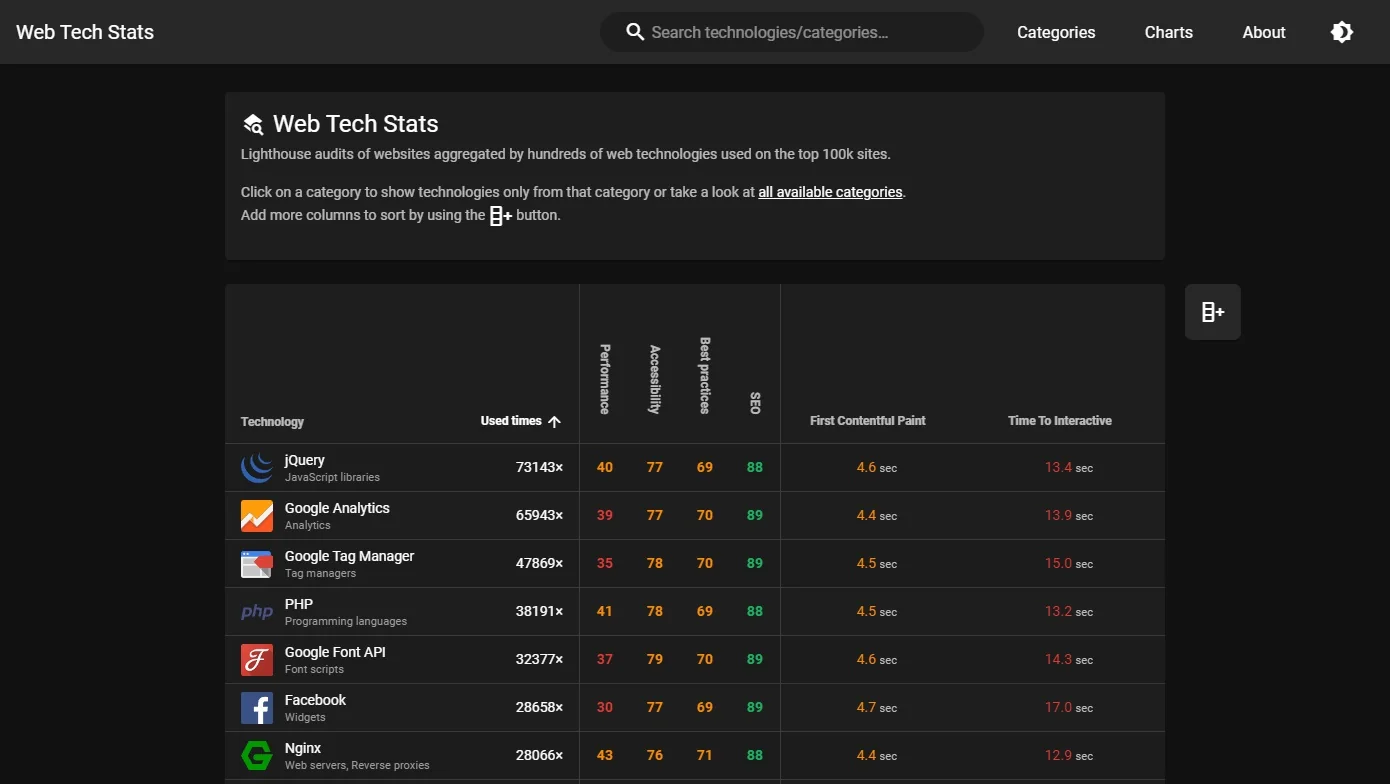Screen dimensions: 1390x784
Task: Click Nginx's 12.9 sec Time To Interactive
Action: 1069,755
